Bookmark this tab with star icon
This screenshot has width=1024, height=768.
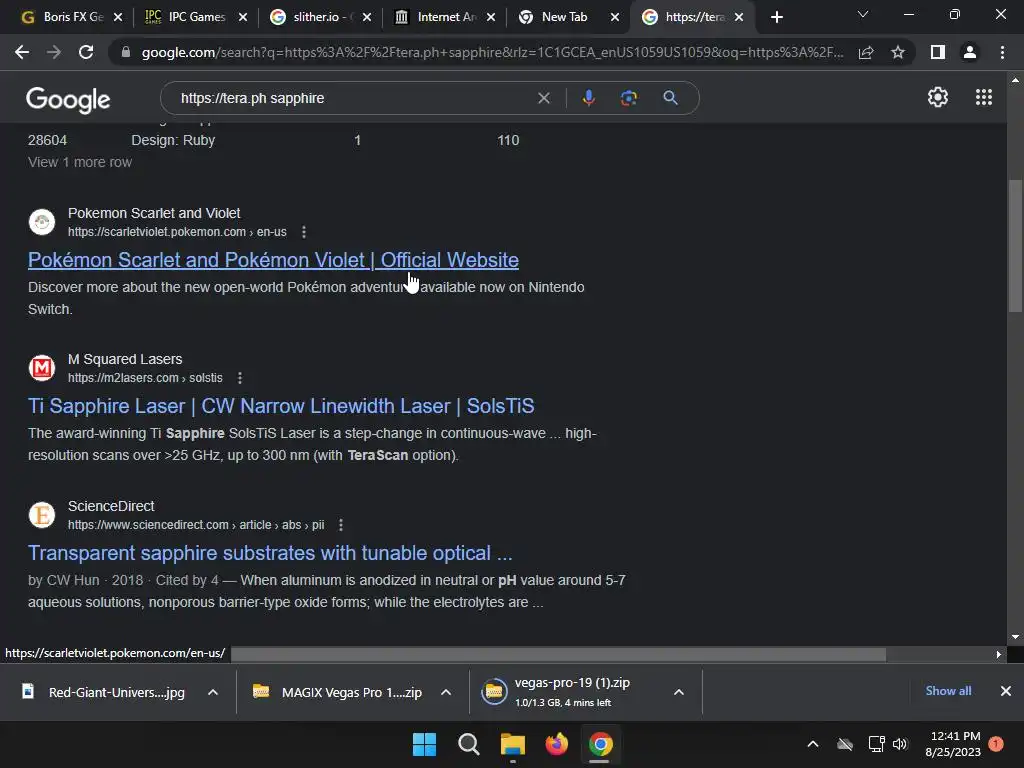tap(898, 52)
